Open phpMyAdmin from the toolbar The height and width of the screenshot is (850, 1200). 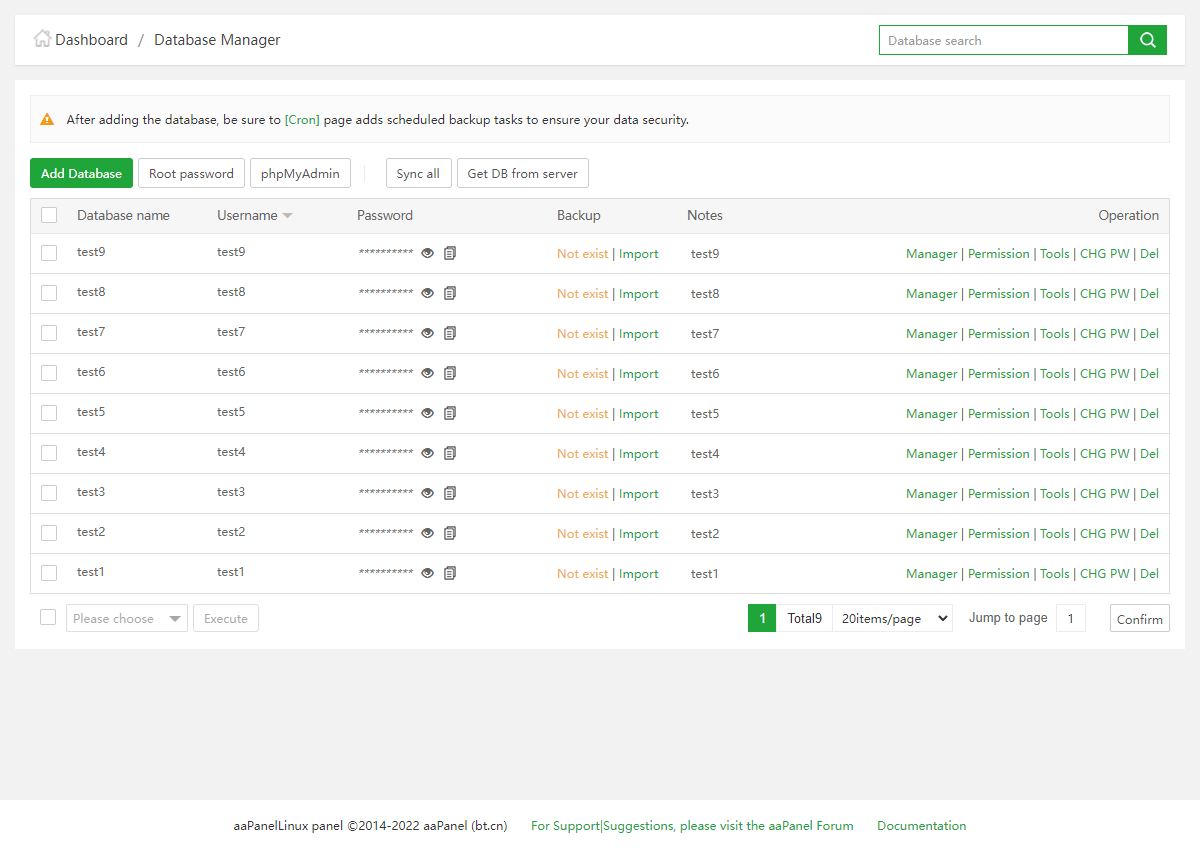coord(300,173)
